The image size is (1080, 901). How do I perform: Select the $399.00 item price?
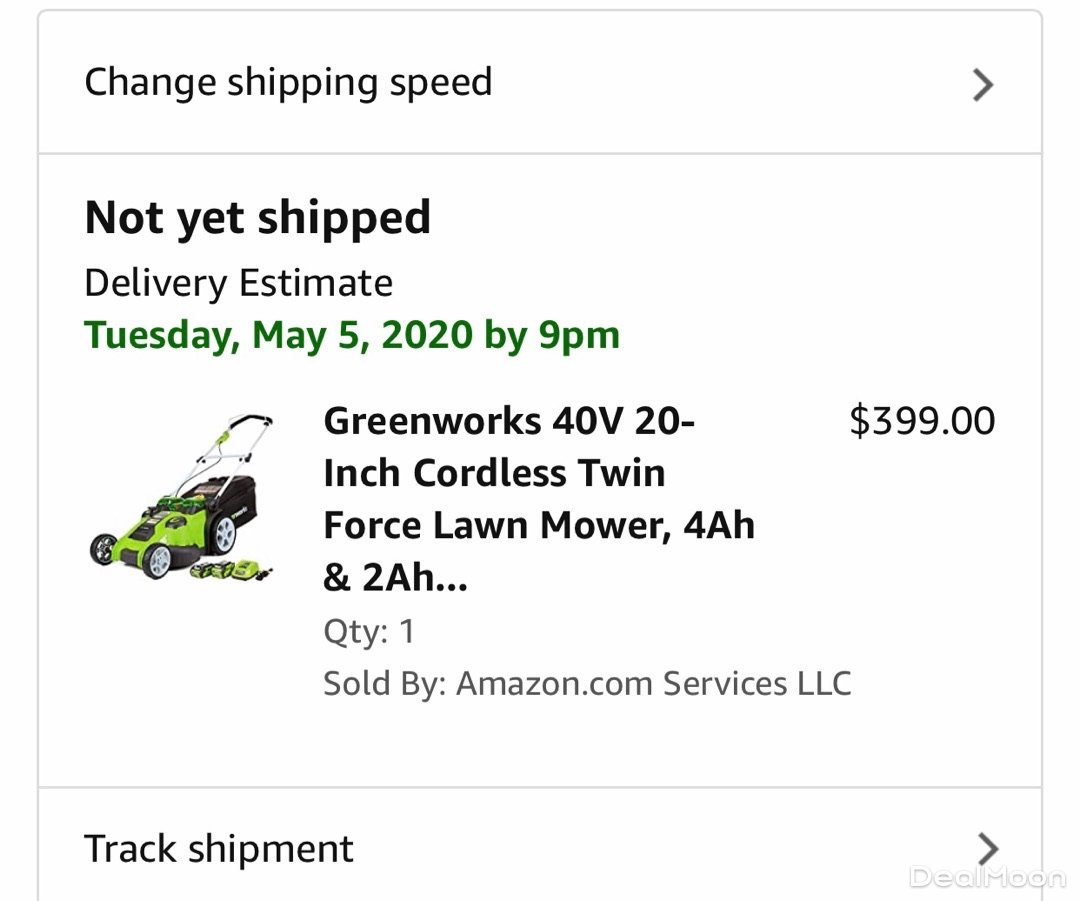click(x=922, y=421)
